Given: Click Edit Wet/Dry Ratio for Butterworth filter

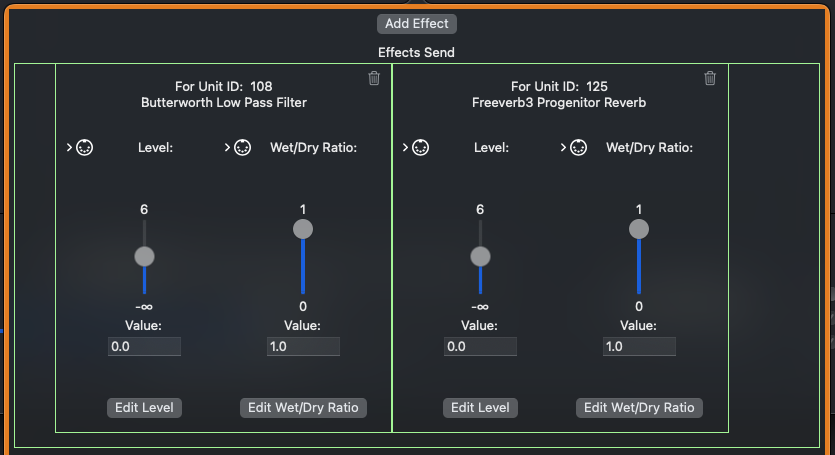Looking at the screenshot, I should [303, 407].
